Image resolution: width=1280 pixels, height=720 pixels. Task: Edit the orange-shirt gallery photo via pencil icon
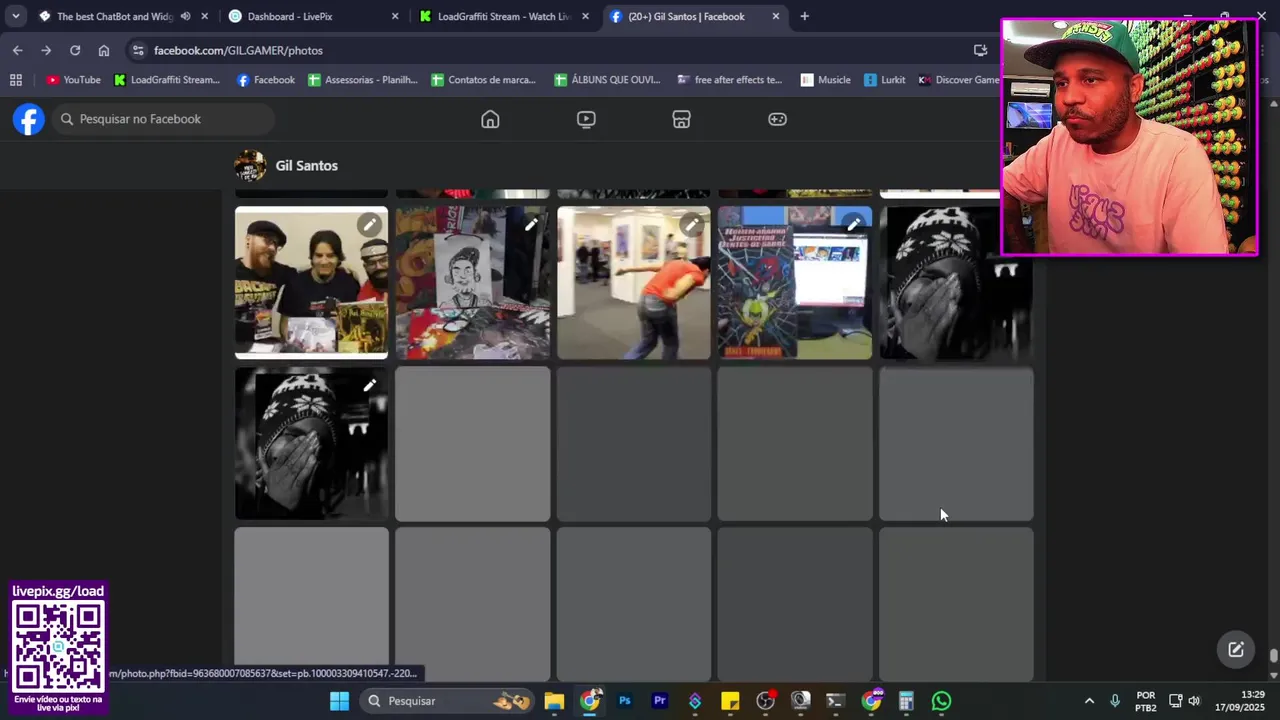(692, 225)
